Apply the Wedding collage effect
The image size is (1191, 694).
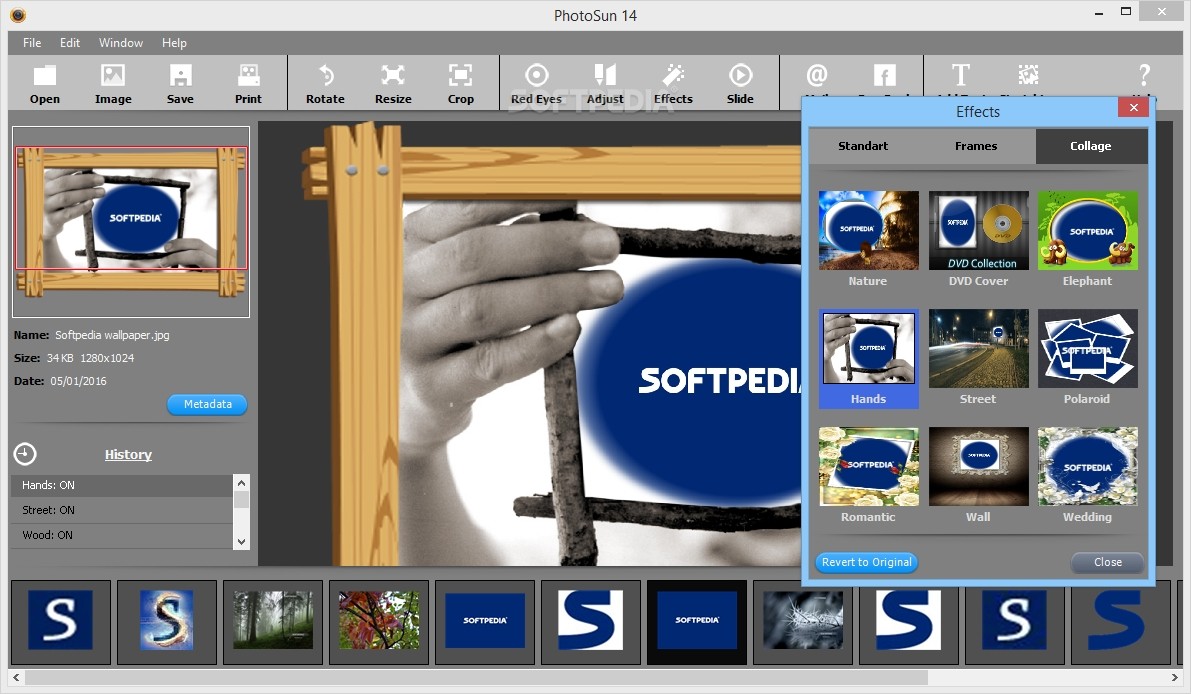(x=1087, y=476)
